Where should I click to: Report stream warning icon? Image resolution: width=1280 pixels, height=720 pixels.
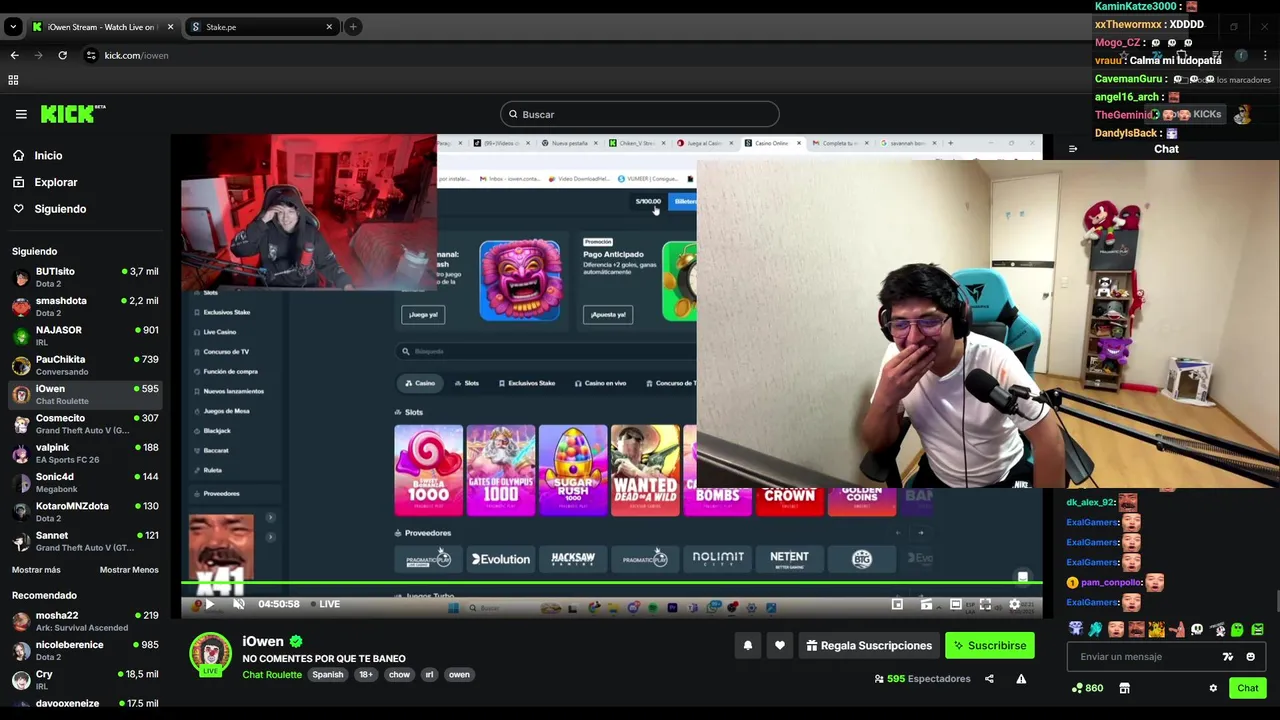(1021, 679)
